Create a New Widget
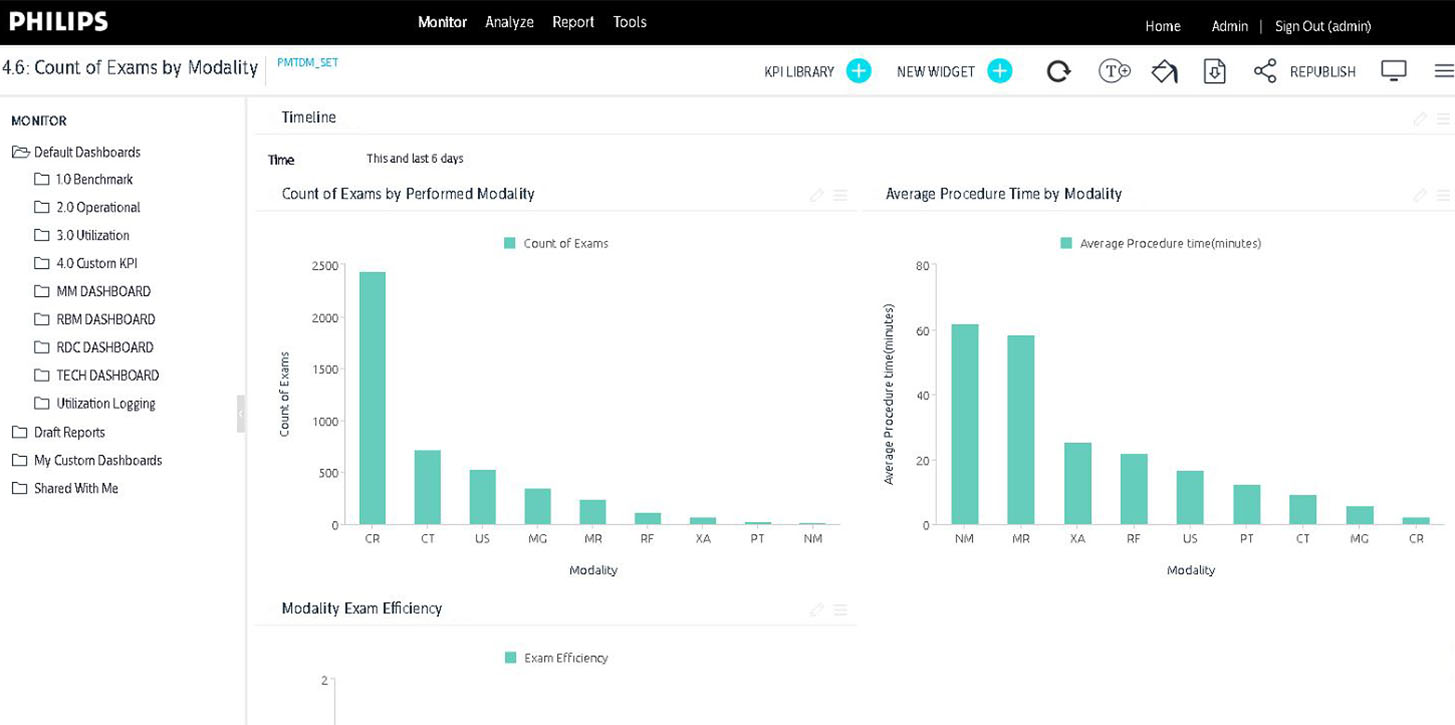The width and height of the screenshot is (1455, 725). click(x=998, y=70)
